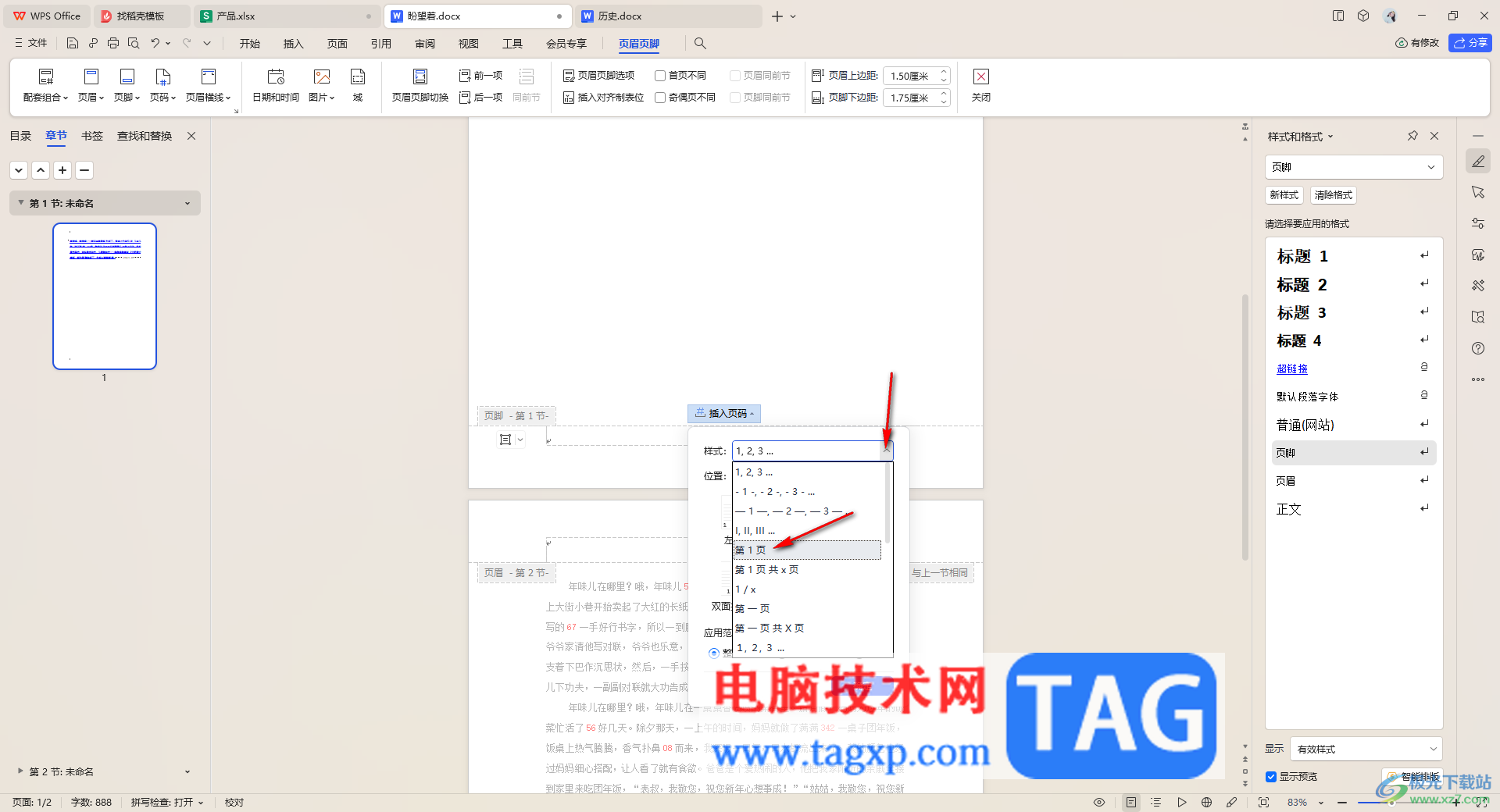Image resolution: width=1500 pixels, height=812 pixels.
Task: Click 页眉页脚切换 to switch header and footer
Action: point(420,86)
